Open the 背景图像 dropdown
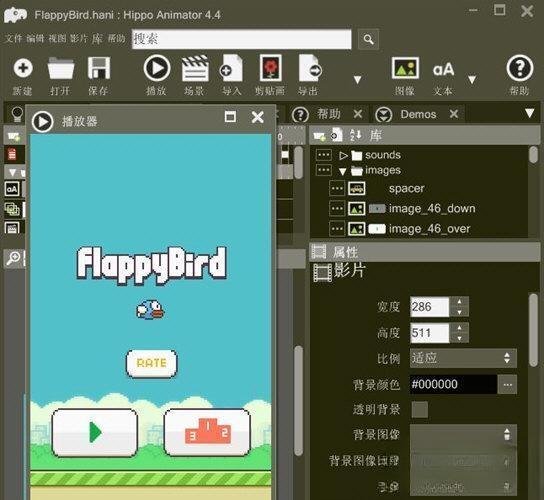Viewport: 544px width, 500px height. point(463,435)
